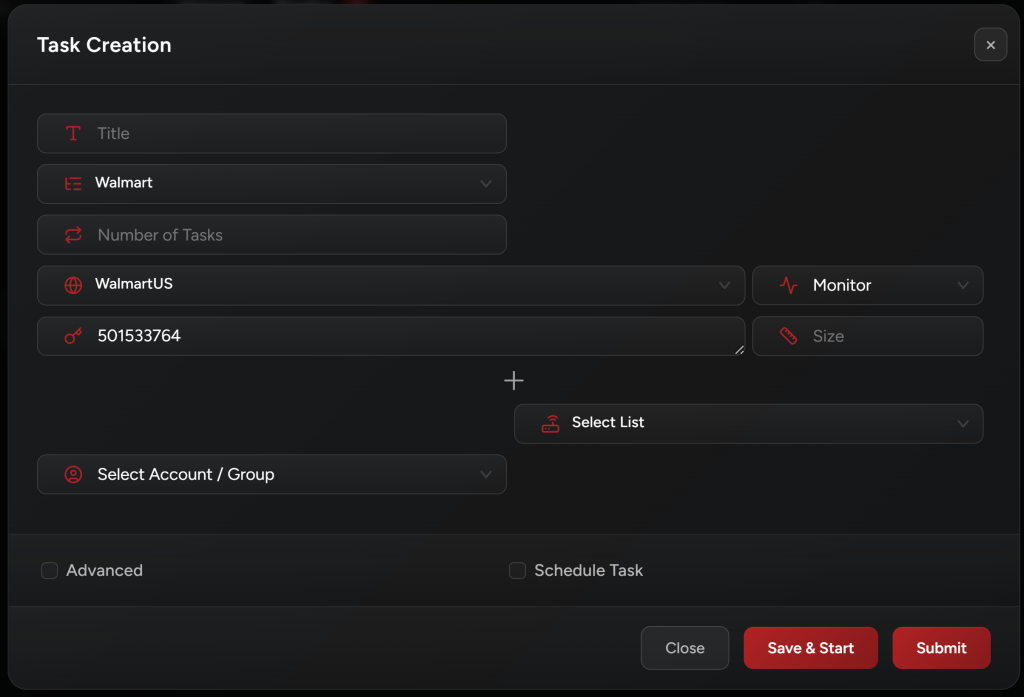Click the red T icon in Title field
Screen dimensions: 1024x697
73,133
